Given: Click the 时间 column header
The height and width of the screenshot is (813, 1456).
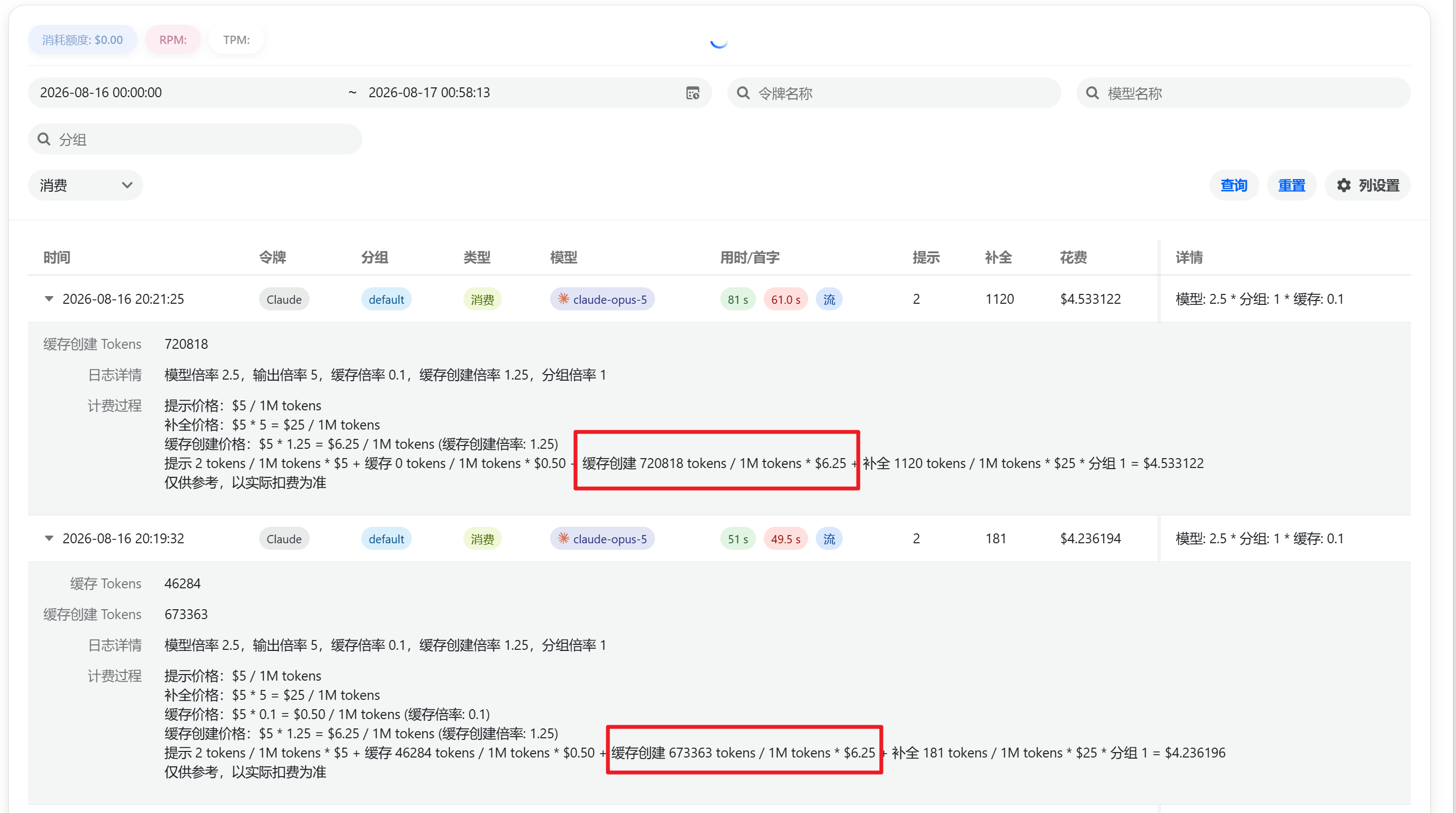Looking at the screenshot, I should (57, 257).
